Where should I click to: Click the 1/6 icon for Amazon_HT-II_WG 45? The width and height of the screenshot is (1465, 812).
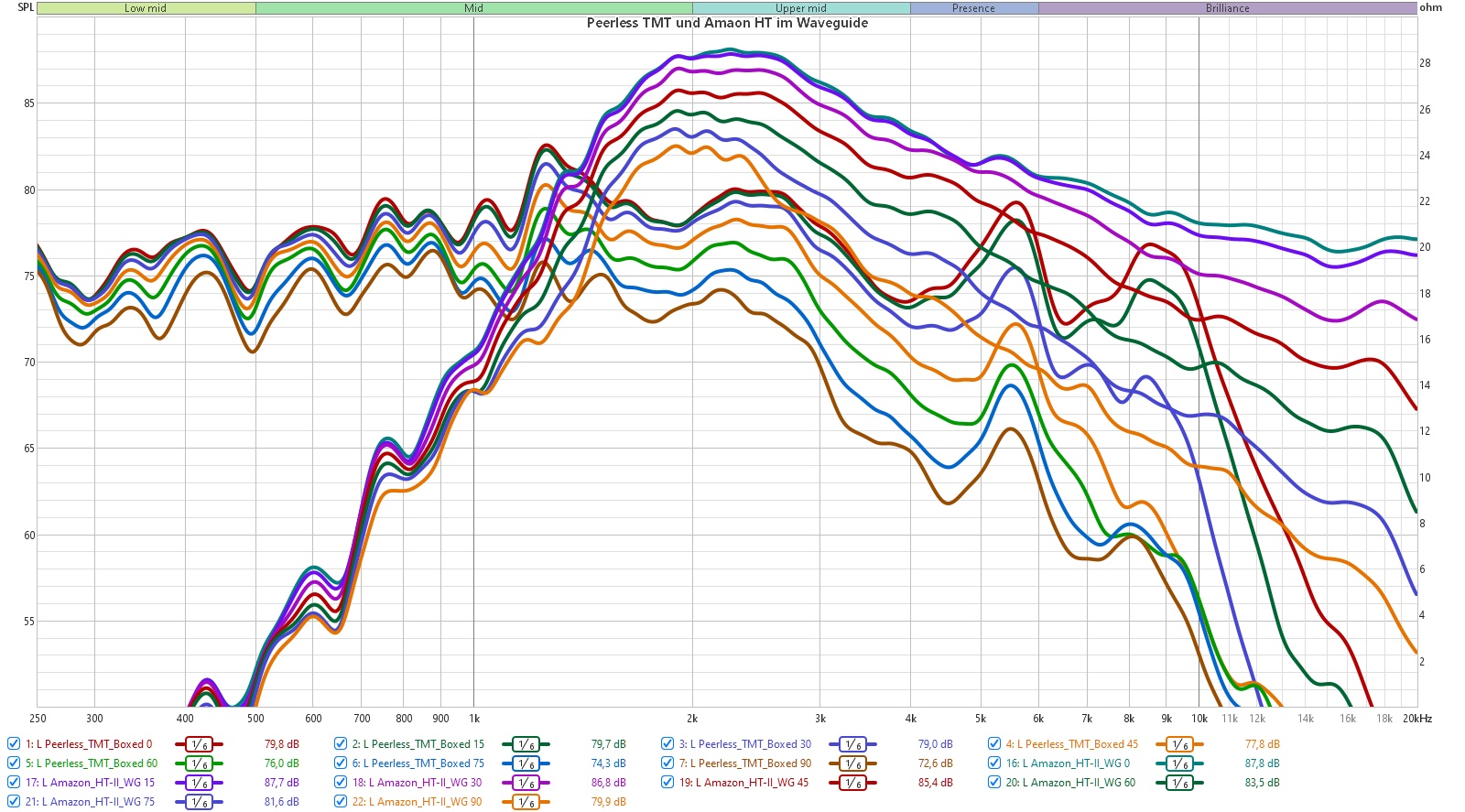point(852,783)
